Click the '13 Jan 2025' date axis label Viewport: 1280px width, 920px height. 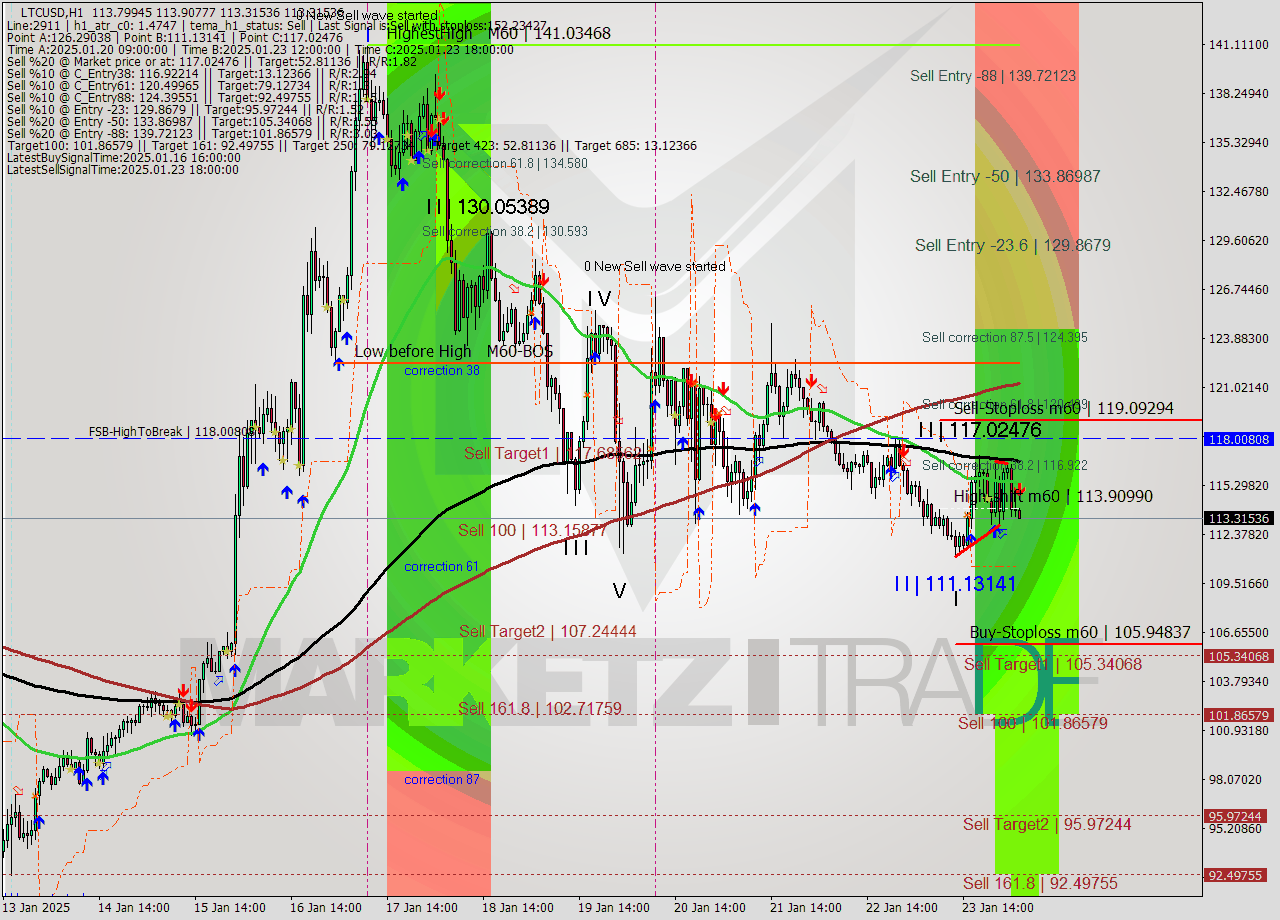[36, 908]
